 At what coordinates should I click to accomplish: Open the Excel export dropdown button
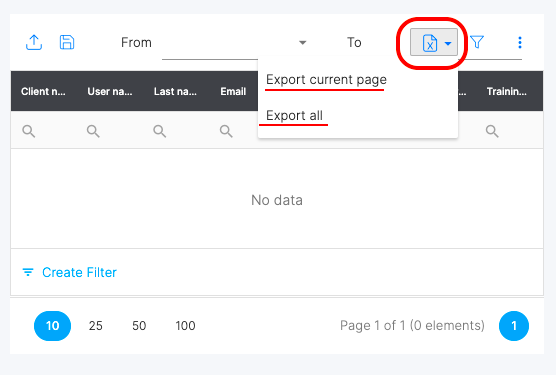click(434, 43)
